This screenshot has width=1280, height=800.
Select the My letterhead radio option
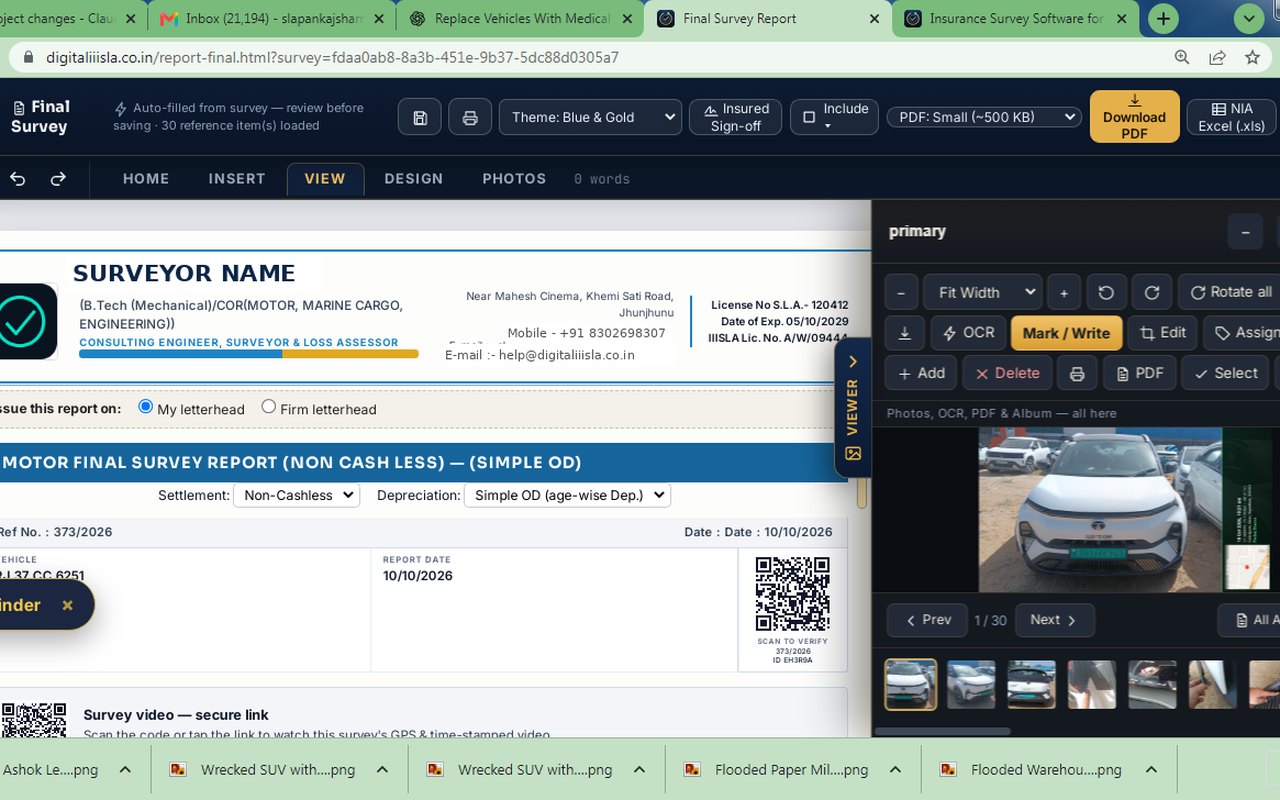click(145, 407)
